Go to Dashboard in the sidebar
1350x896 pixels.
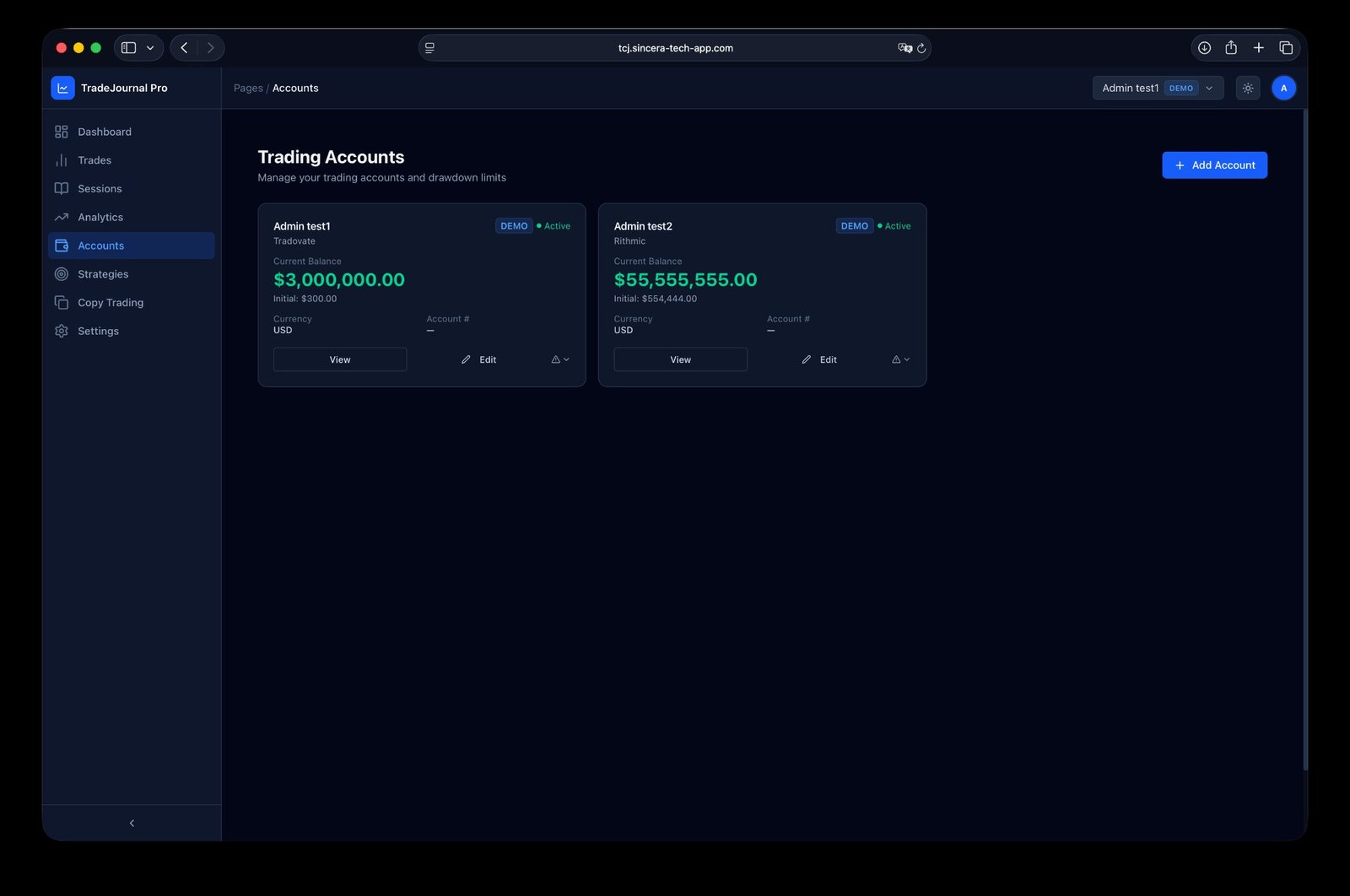tap(104, 132)
